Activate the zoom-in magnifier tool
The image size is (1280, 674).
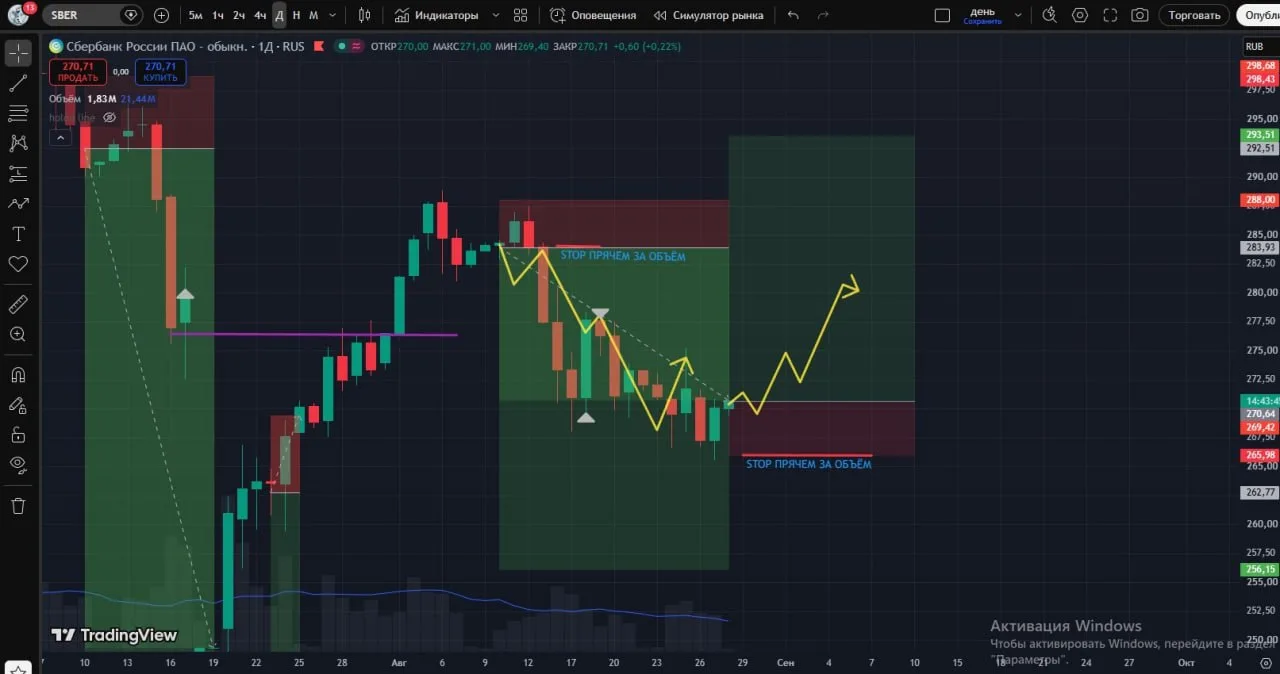coord(18,335)
